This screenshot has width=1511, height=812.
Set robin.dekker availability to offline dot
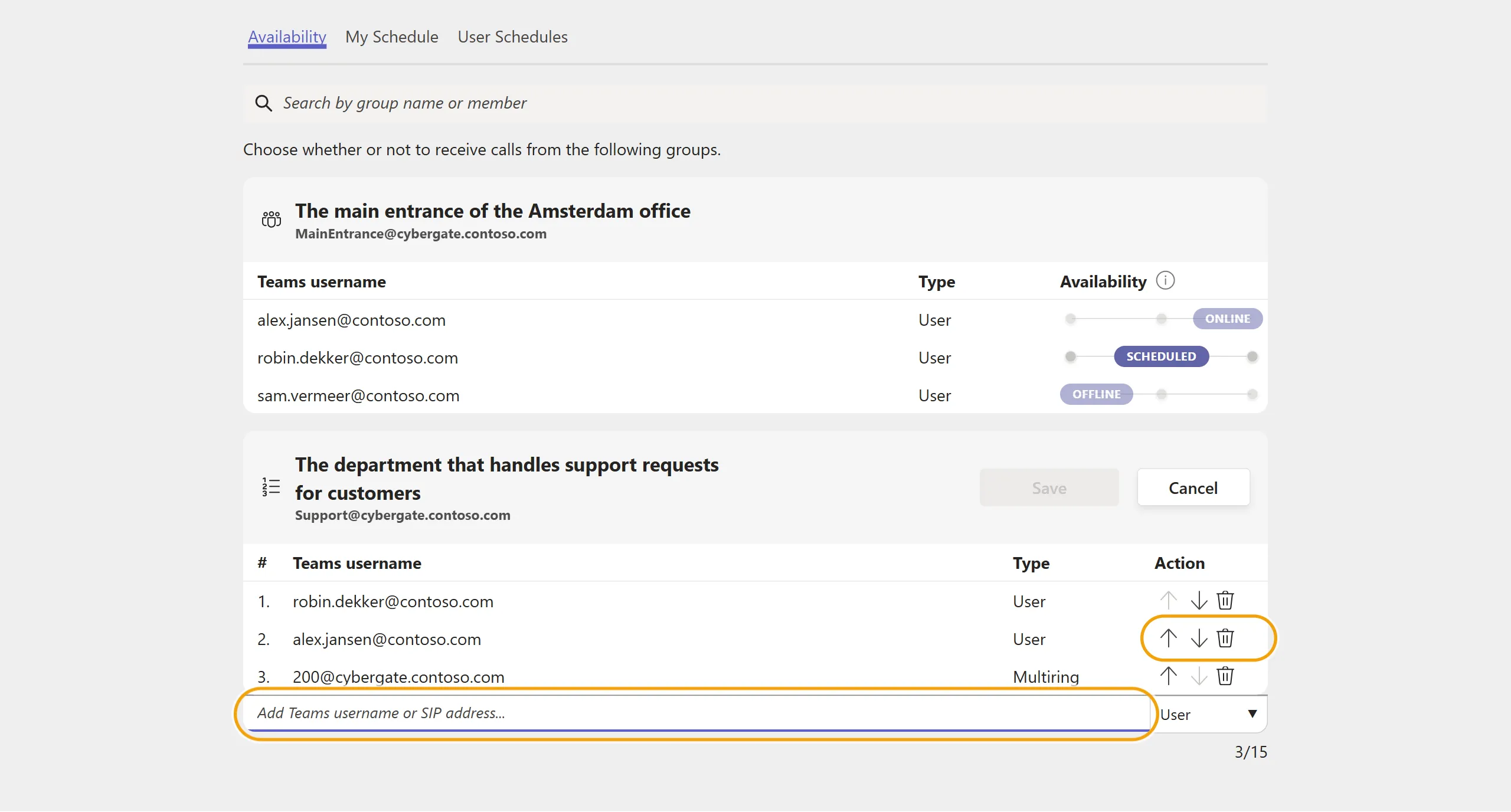click(1071, 356)
